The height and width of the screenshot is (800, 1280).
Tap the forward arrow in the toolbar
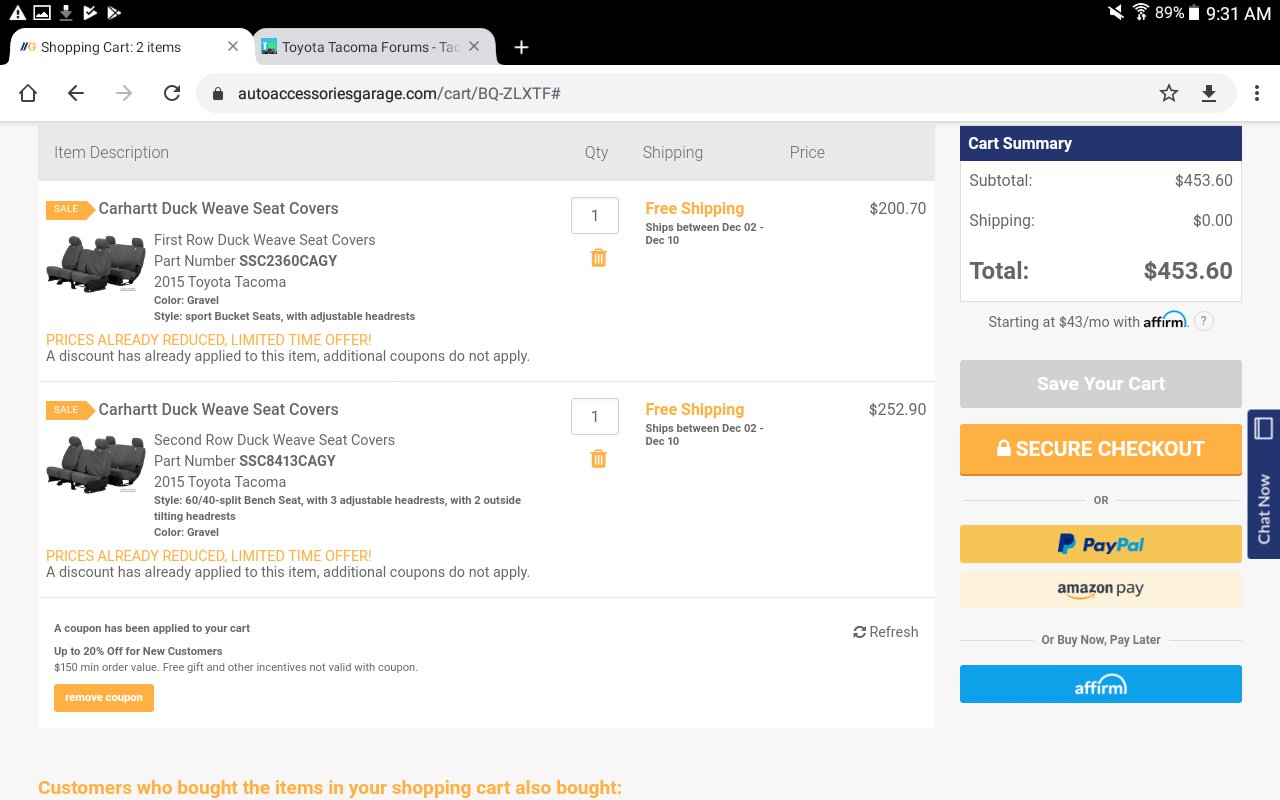(124, 93)
